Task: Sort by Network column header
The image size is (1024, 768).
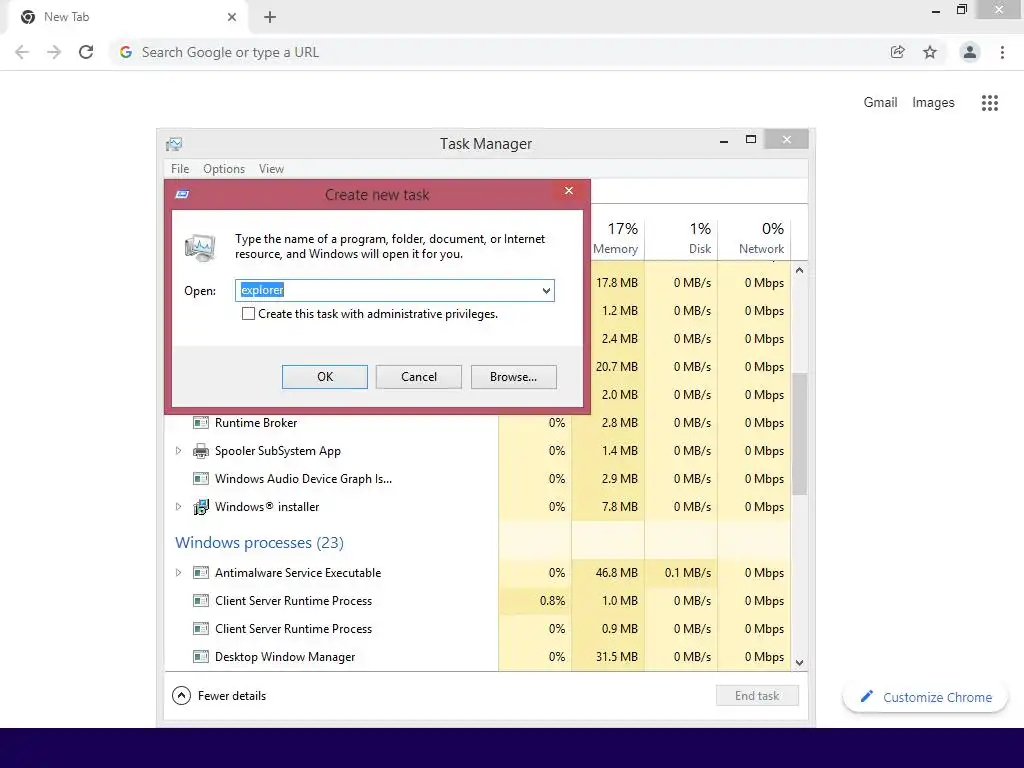Action: point(754,238)
